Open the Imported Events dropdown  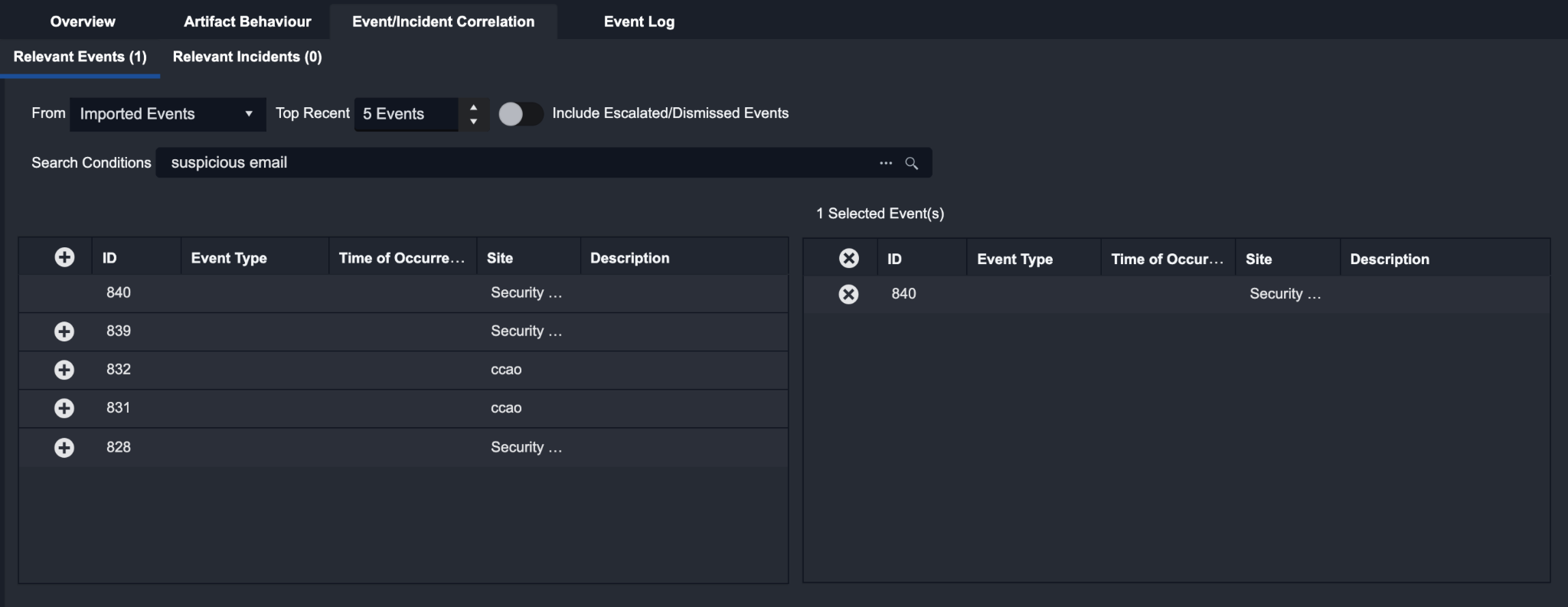point(167,114)
